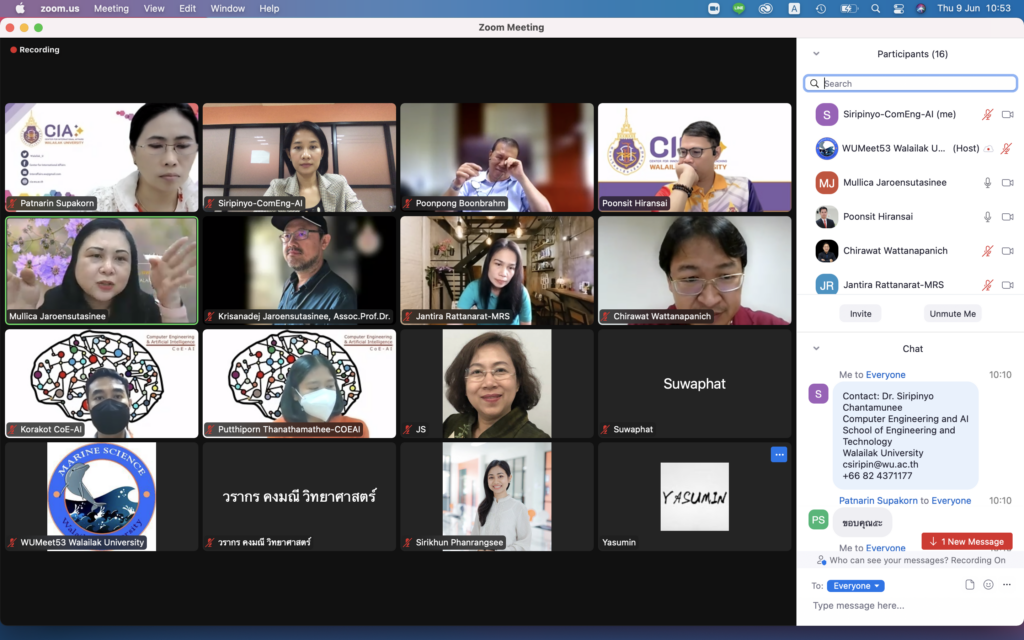
Task: Toggle Chirawat Wattanapanich's muted microphone icon
Action: [987, 251]
